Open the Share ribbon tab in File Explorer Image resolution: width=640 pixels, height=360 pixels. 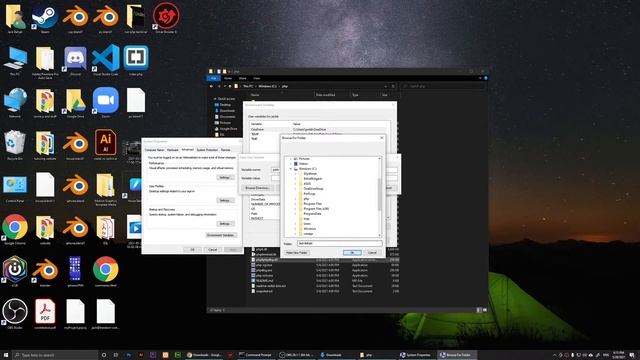[242, 78]
